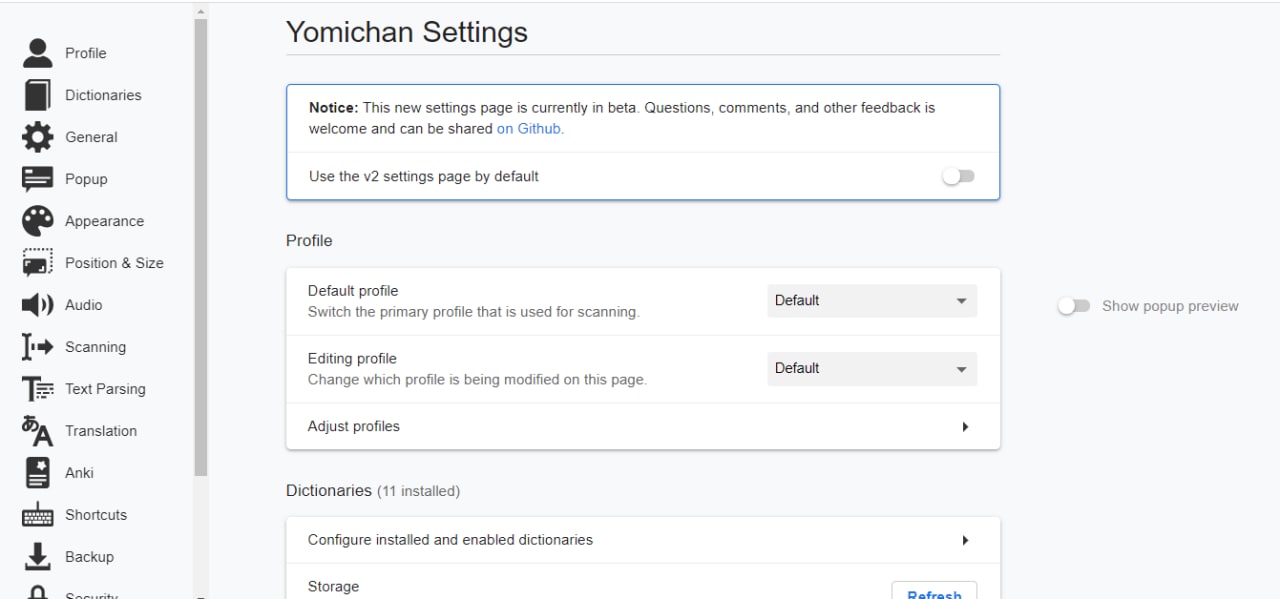Image resolution: width=1280 pixels, height=599 pixels.
Task: Click the Appearance palette icon
Action: [38, 221]
